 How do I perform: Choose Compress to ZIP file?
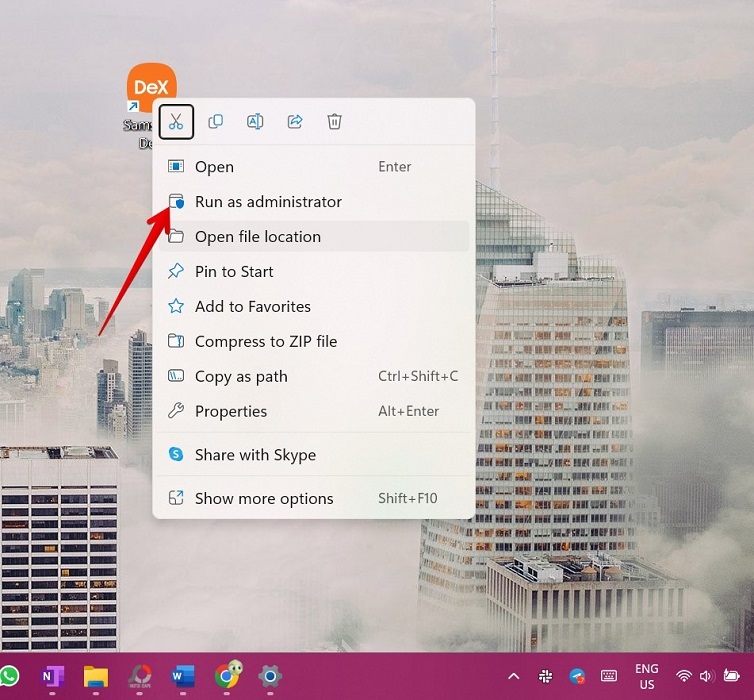(314, 341)
